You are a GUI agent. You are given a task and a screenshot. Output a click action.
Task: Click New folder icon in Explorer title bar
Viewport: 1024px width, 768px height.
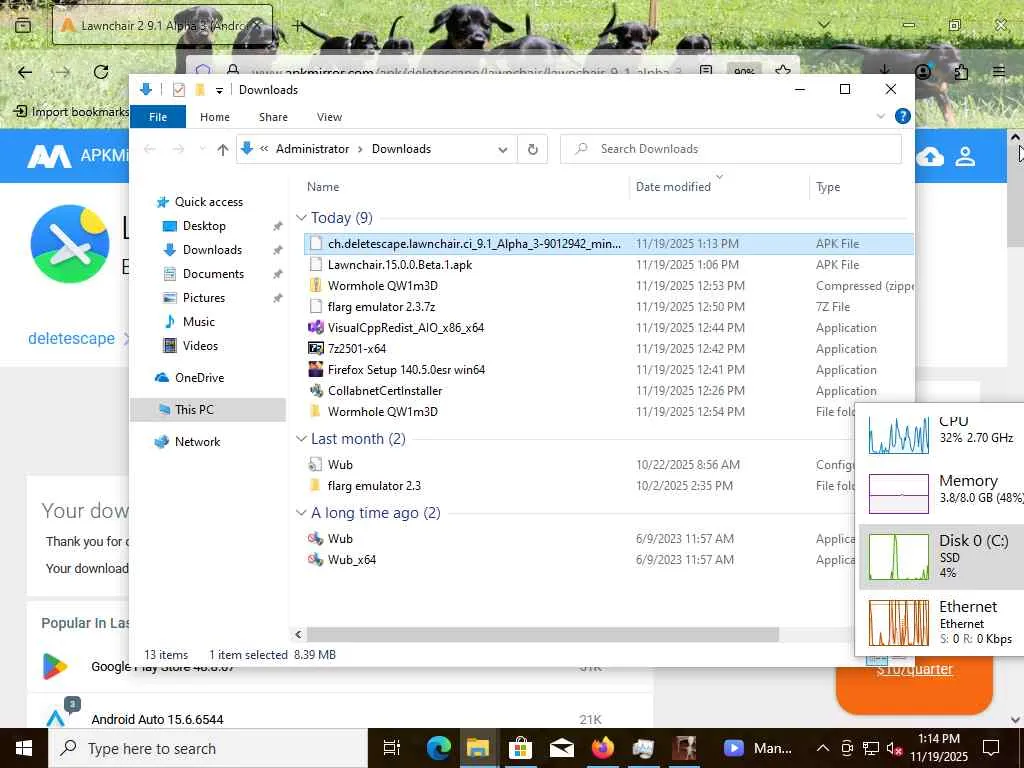[200, 90]
